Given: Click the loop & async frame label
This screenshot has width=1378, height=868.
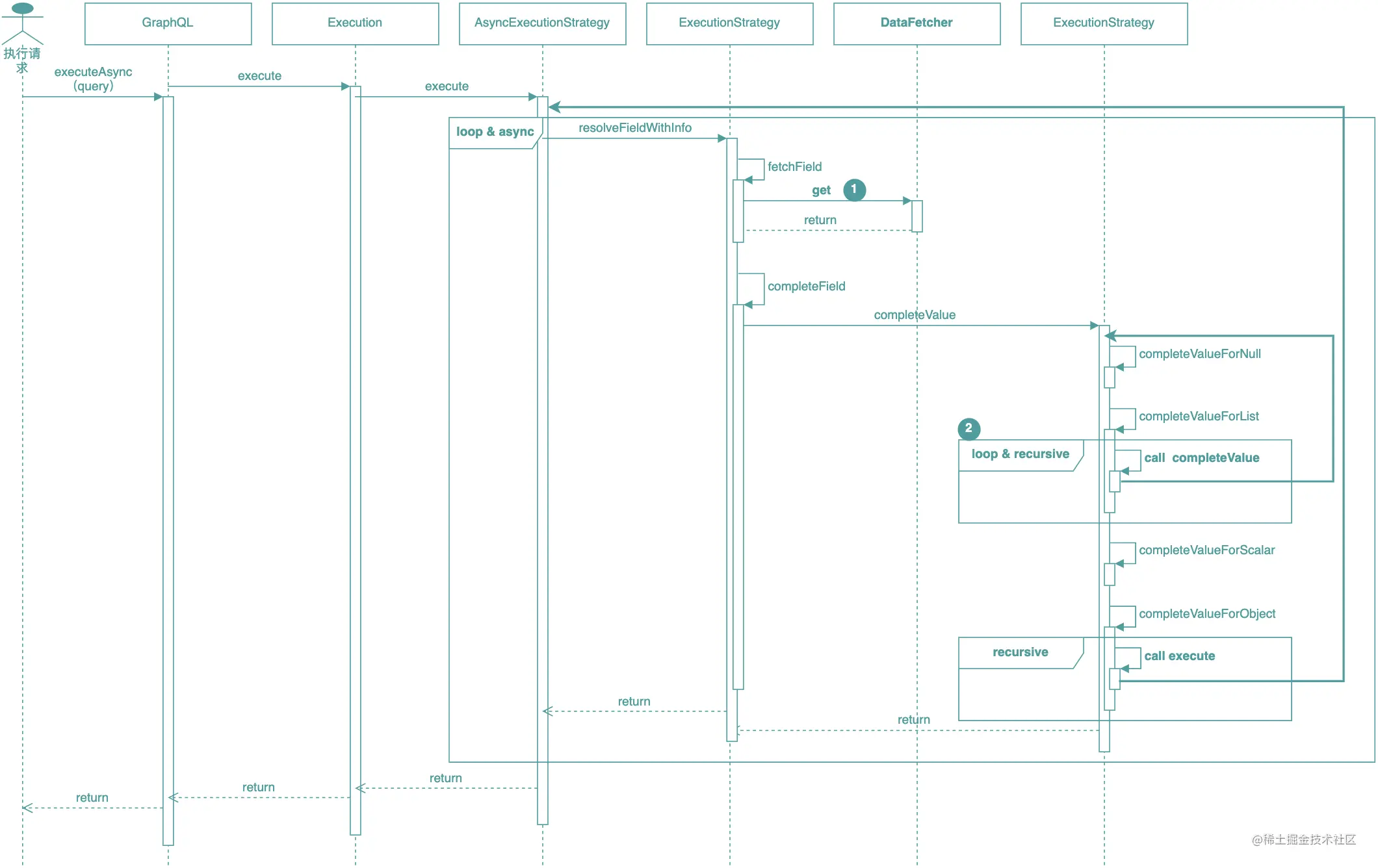Looking at the screenshot, I should [x=495, y=132].
